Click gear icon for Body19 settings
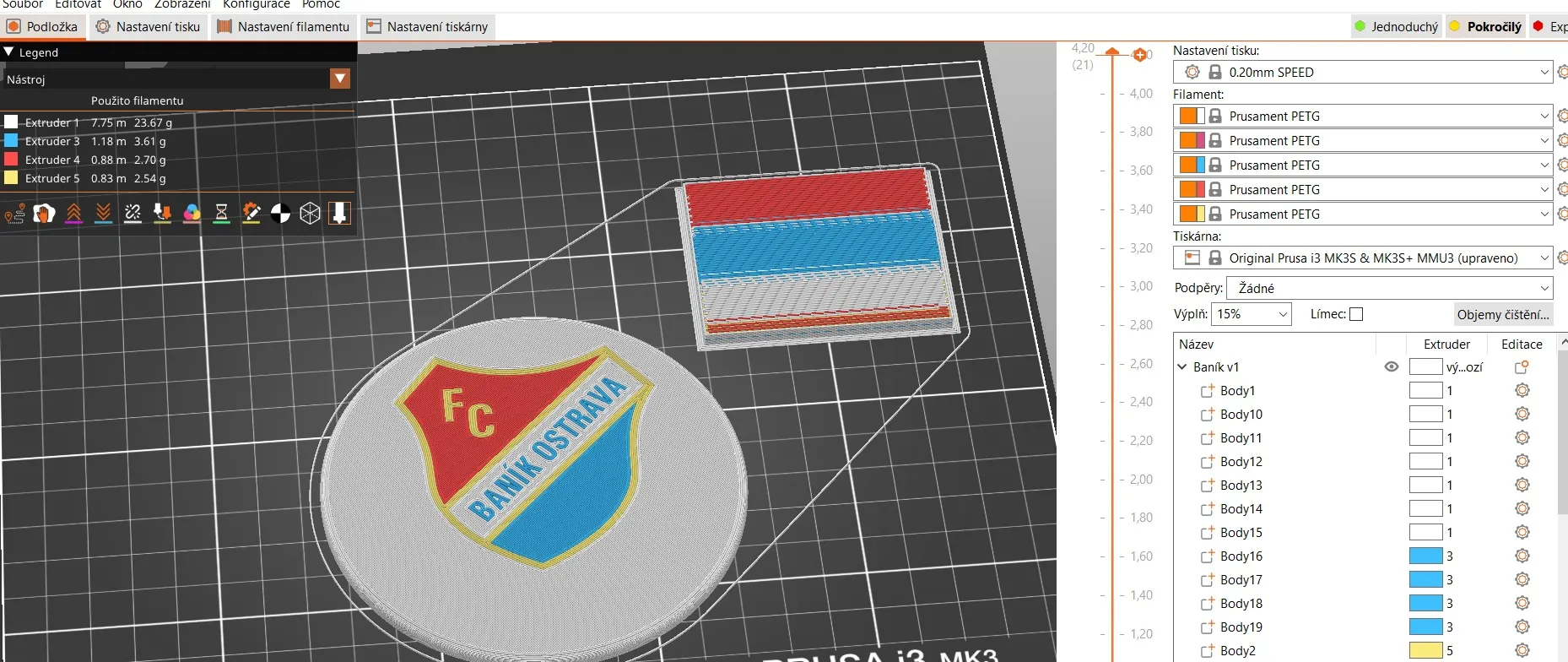1568x662 pixels. 1522,627
